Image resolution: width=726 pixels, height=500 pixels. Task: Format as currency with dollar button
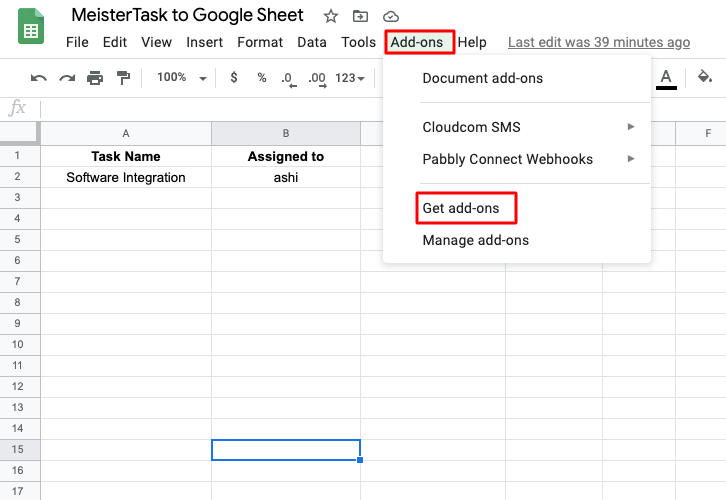(233, 78)
